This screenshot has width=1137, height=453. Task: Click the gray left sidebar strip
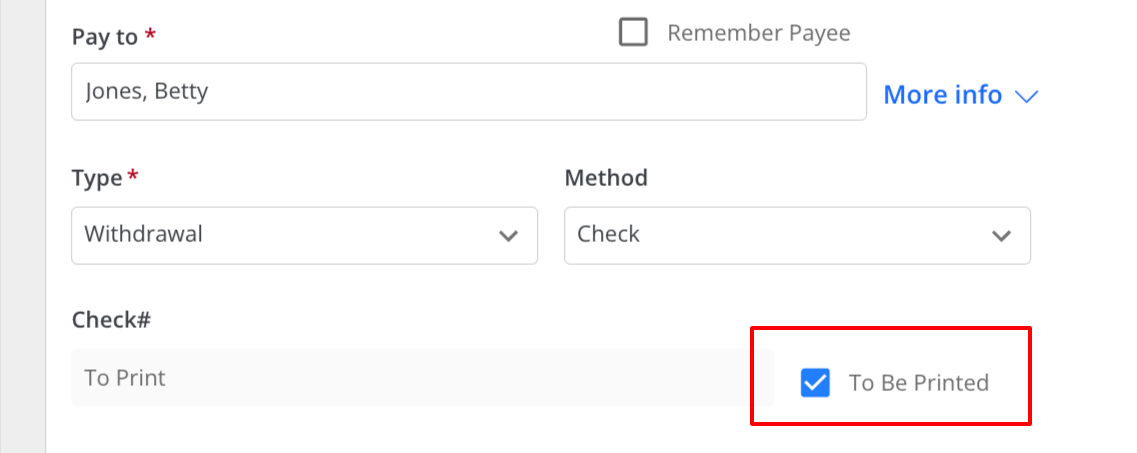(22, 226)
